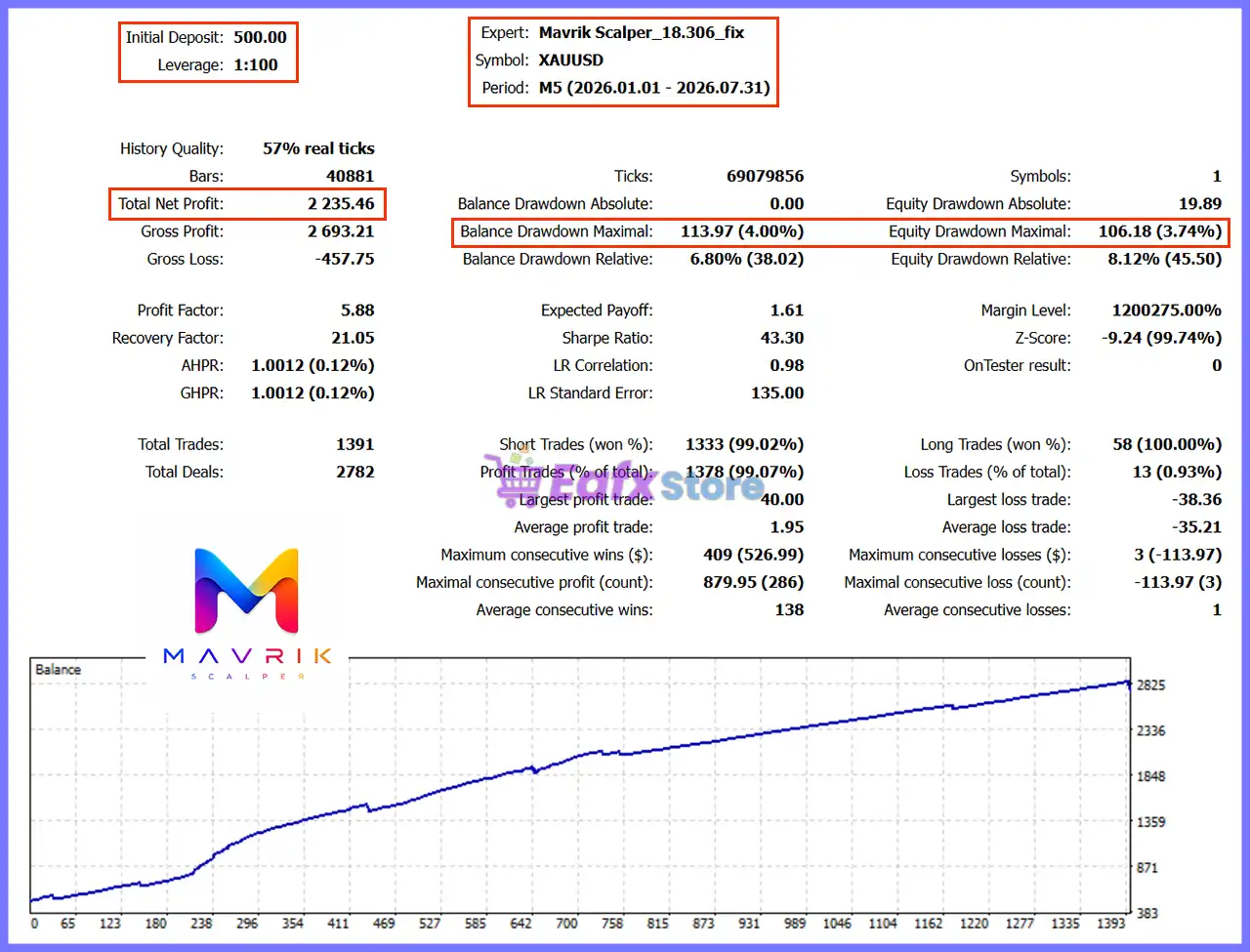
Task: Click the Symbols label
Action: coord(1040,176)
